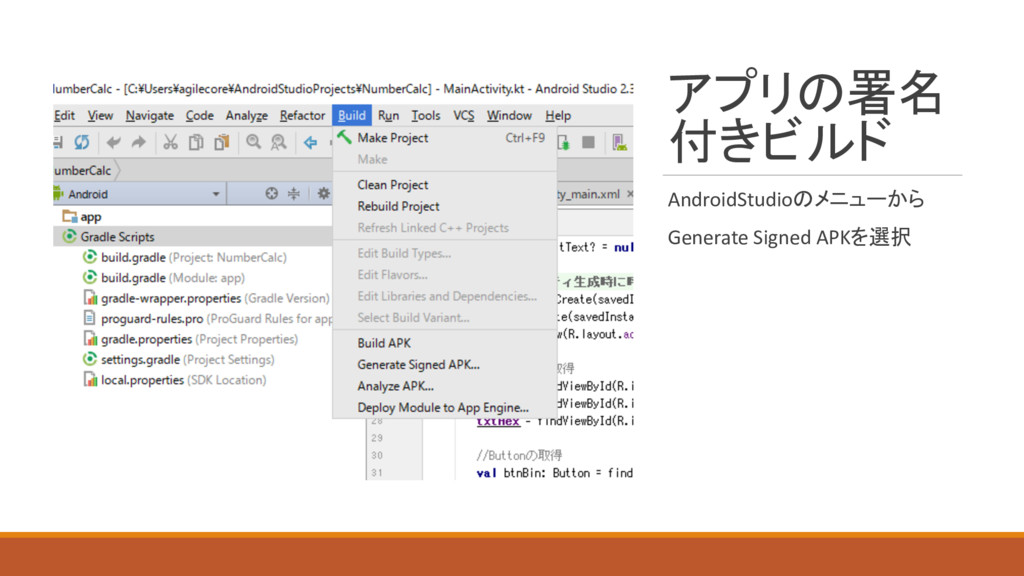Click the Find magnifier icon
Screen dimensions: 1024x576
tap(253, 142)
